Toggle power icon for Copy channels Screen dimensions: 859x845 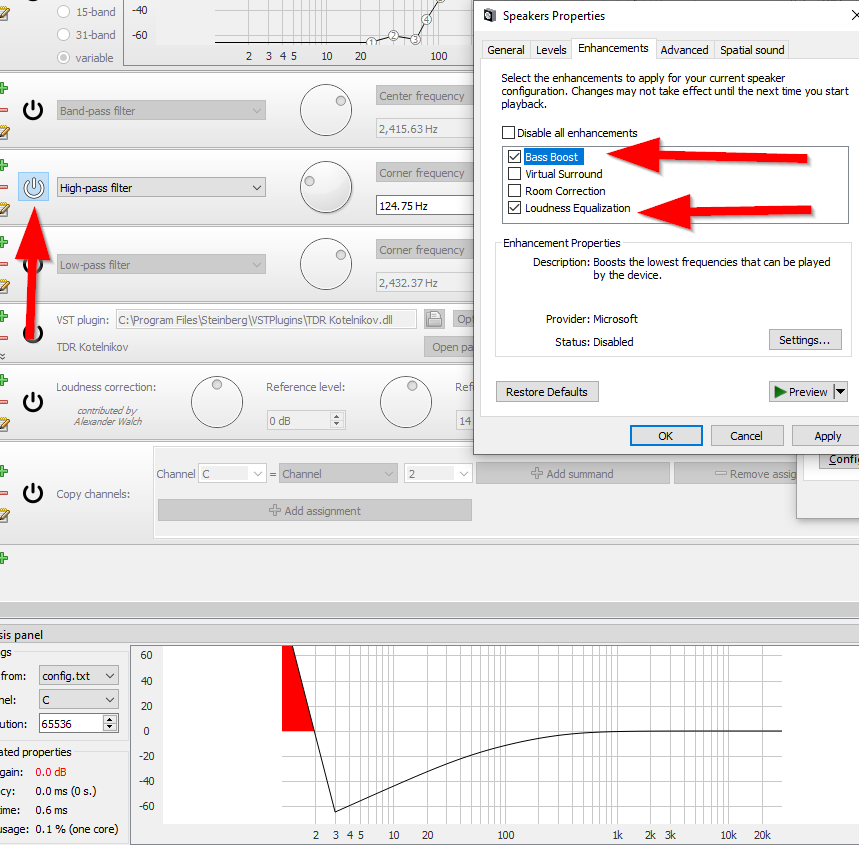(33, 493)
